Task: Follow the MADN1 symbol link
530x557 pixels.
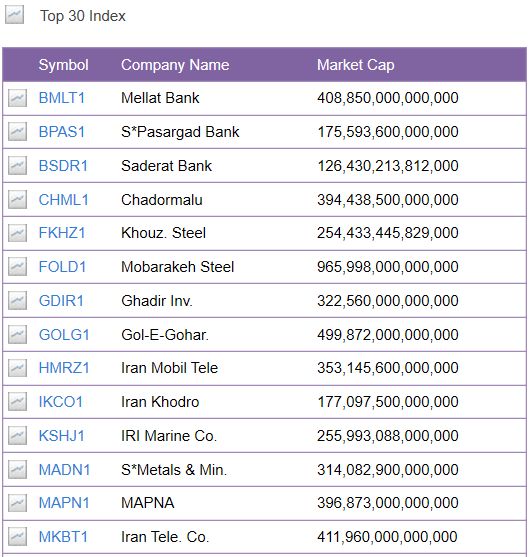Action: coord(64,470)
